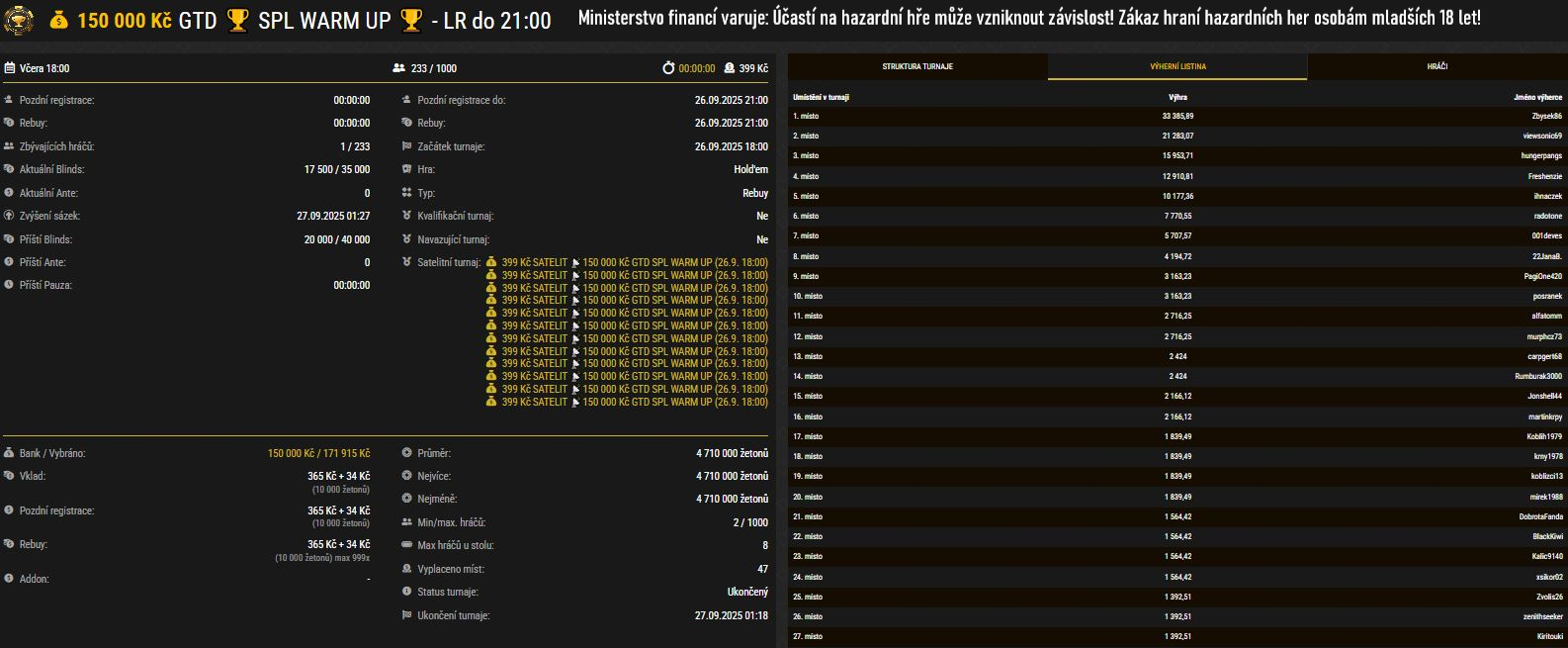Click the players icon next to 233 / 1000
1568x648 pixels.
click(x=398, y=68)
